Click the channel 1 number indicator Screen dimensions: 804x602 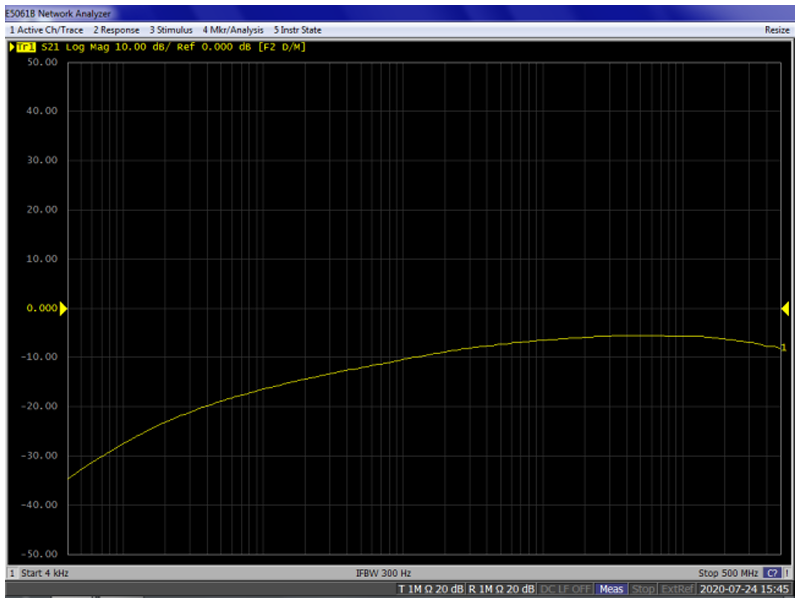pos(11,573)
